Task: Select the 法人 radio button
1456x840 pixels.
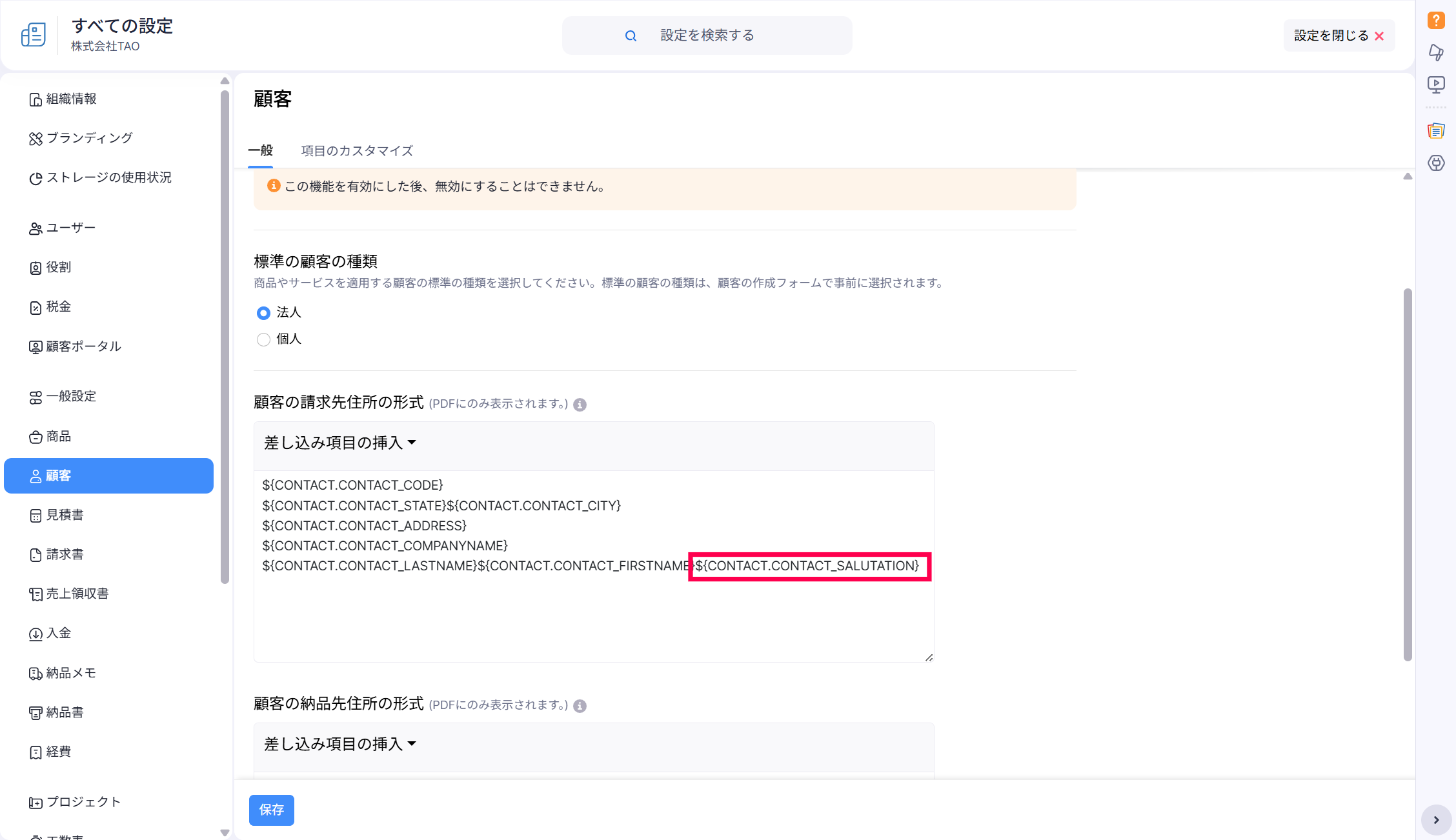Action: [x=263, y=313]
